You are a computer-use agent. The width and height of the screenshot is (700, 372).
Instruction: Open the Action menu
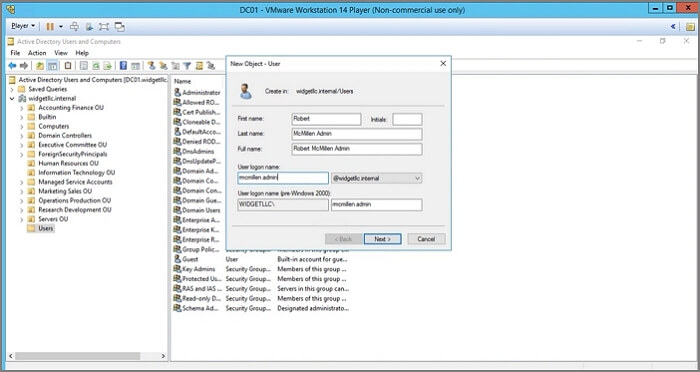click(x=37, y=53)
